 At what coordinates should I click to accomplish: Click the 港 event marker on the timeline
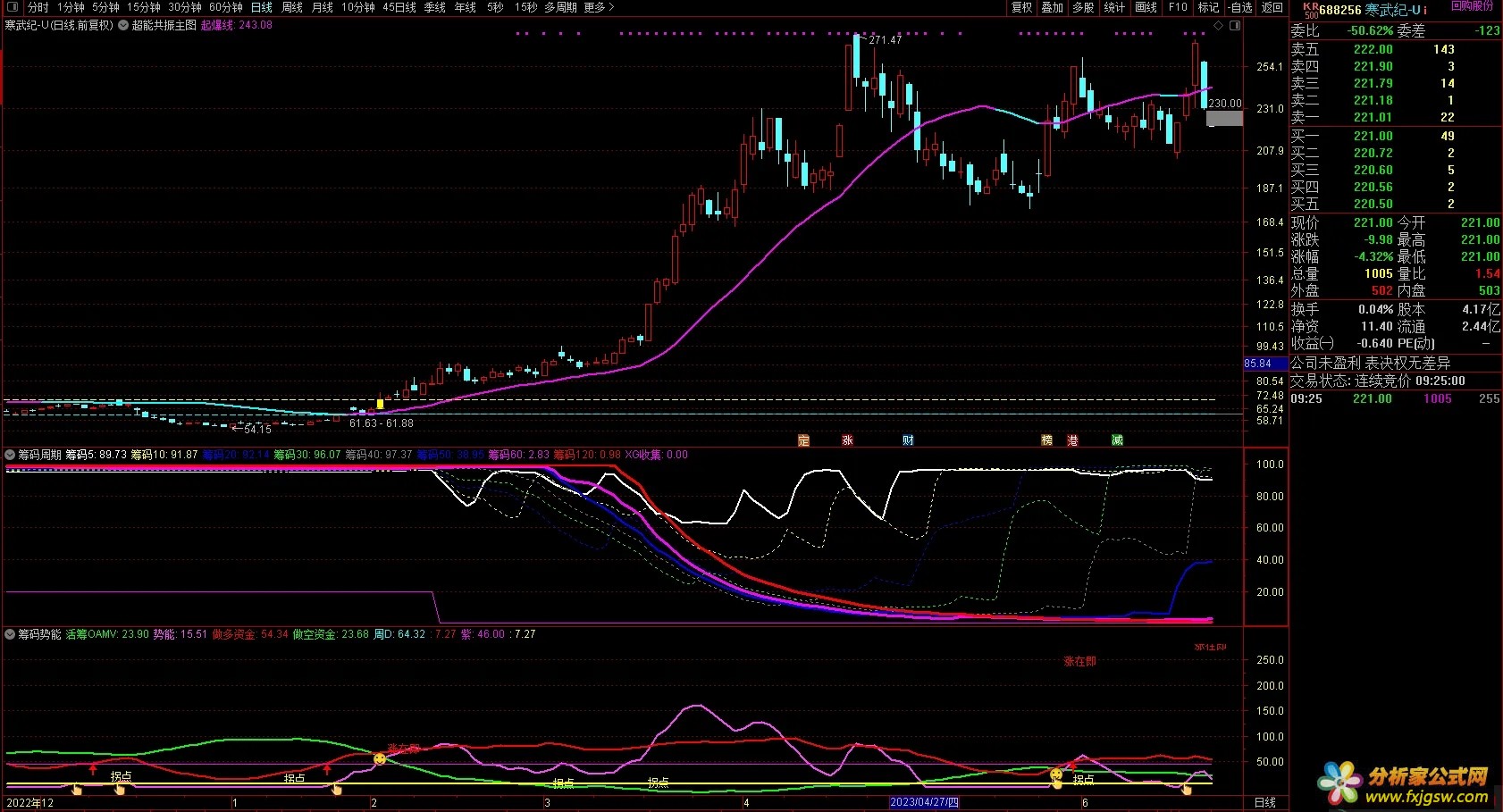pyautogui.click(x=1072, y=440)
